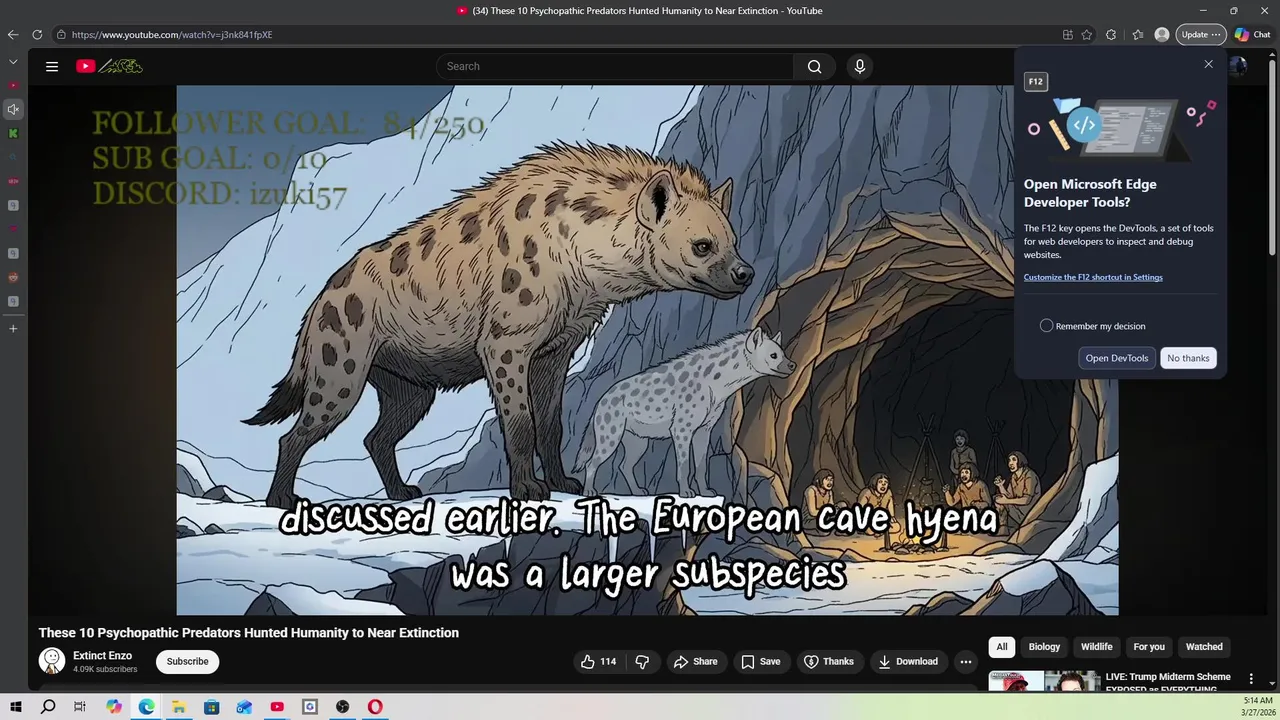Select the Biology filter chip
The width and height of the screenshot is (1280, 720).
click(x=1044, y=647)
